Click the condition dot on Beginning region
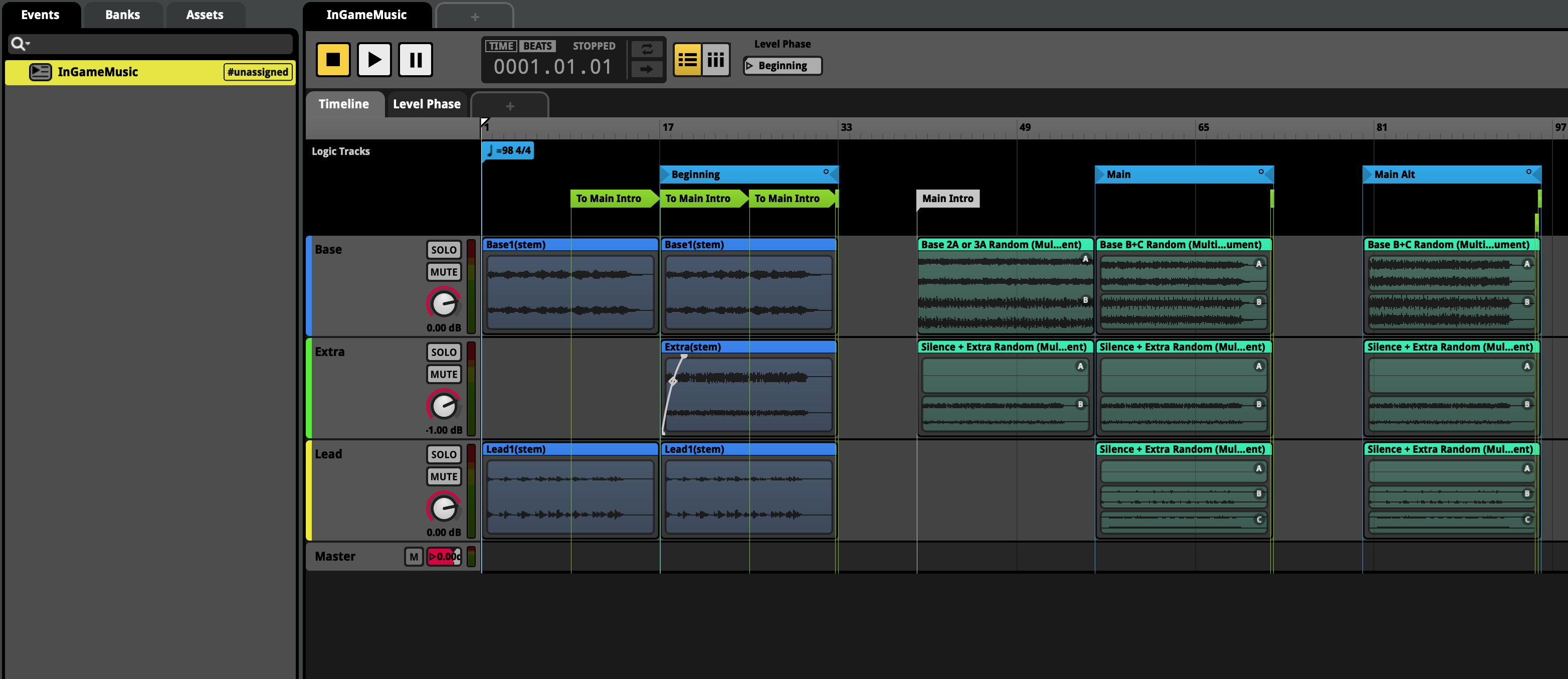 coord(826,172)
